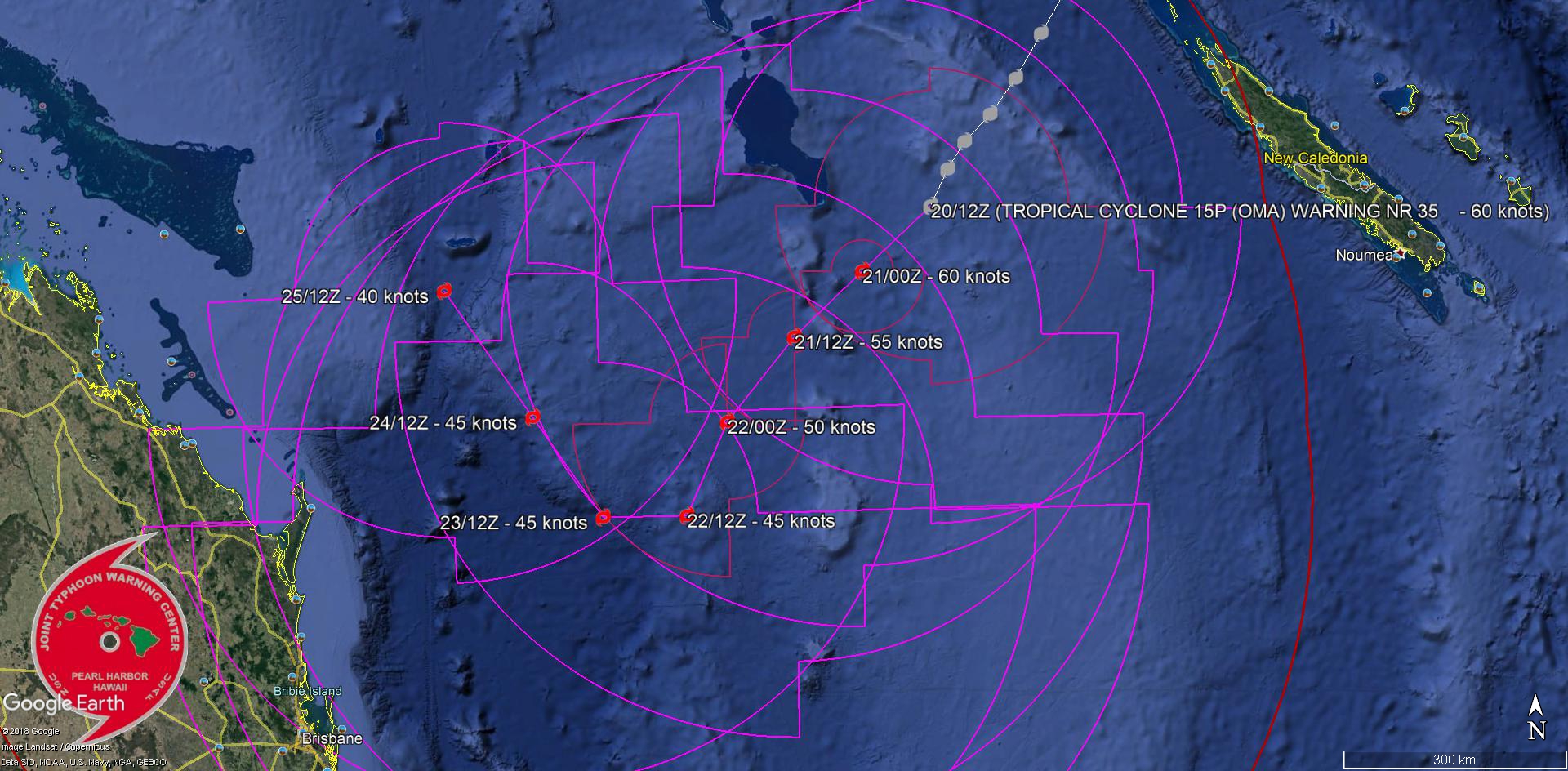This screenshot has height=771, width=1568.
Task: Click the red star marker at Noumea
Action: pos(1401,254)
